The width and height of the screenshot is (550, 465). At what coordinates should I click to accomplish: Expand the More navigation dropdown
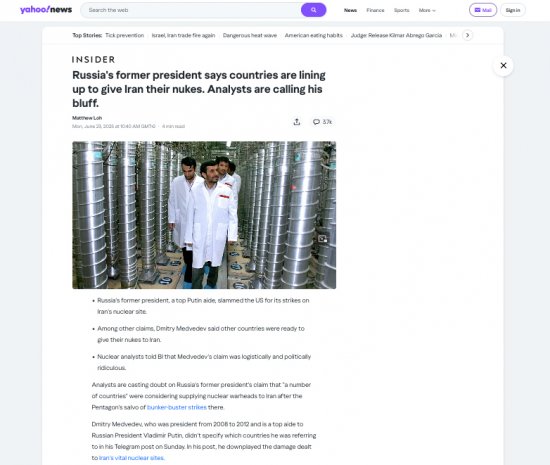tap(427, 10)
